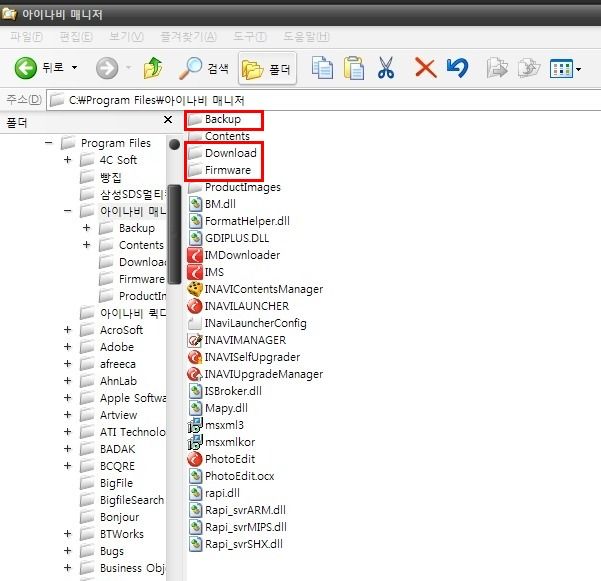This screenshot has width=601, height=581.
Task: Toggle the Folders pane button
Action: (267, 69)
